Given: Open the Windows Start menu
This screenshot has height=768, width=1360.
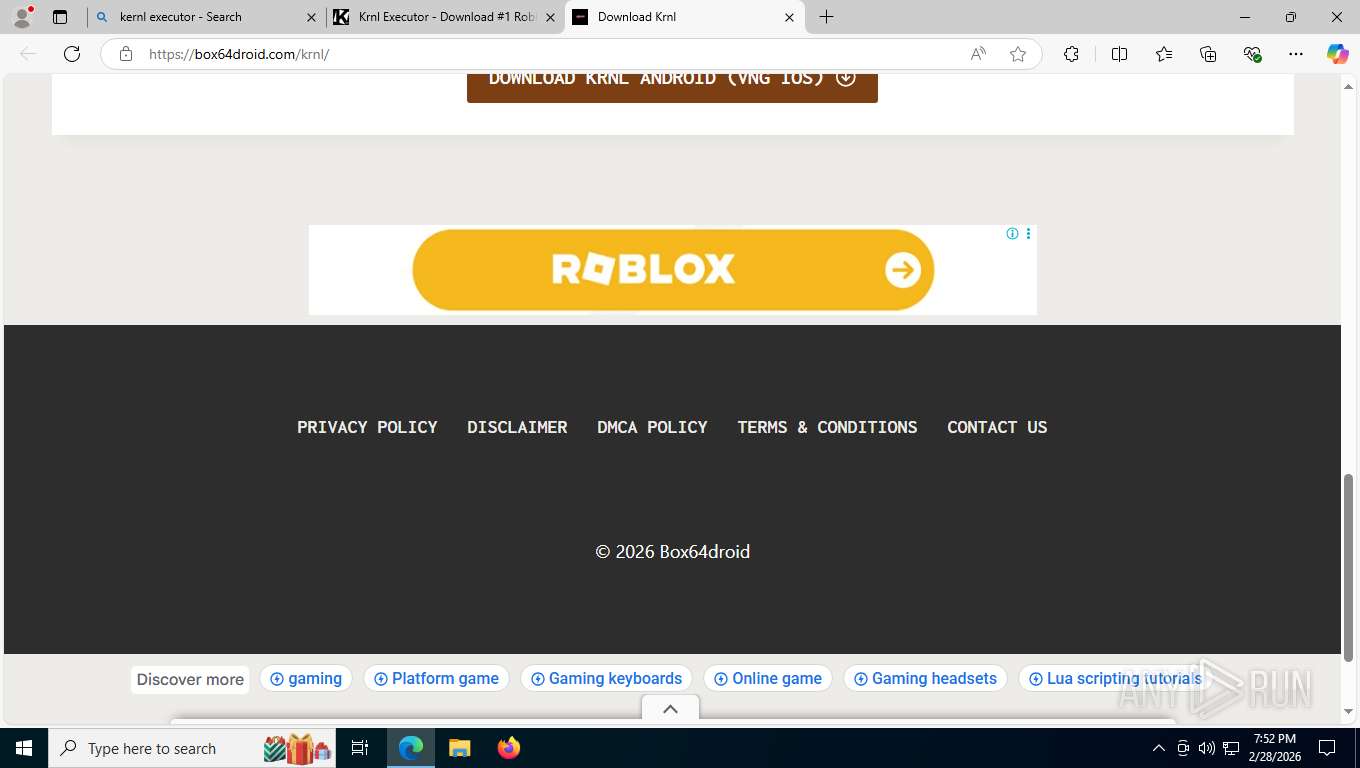Looking at the screenshot, I should pyautogui.click(x=24, y=748).
